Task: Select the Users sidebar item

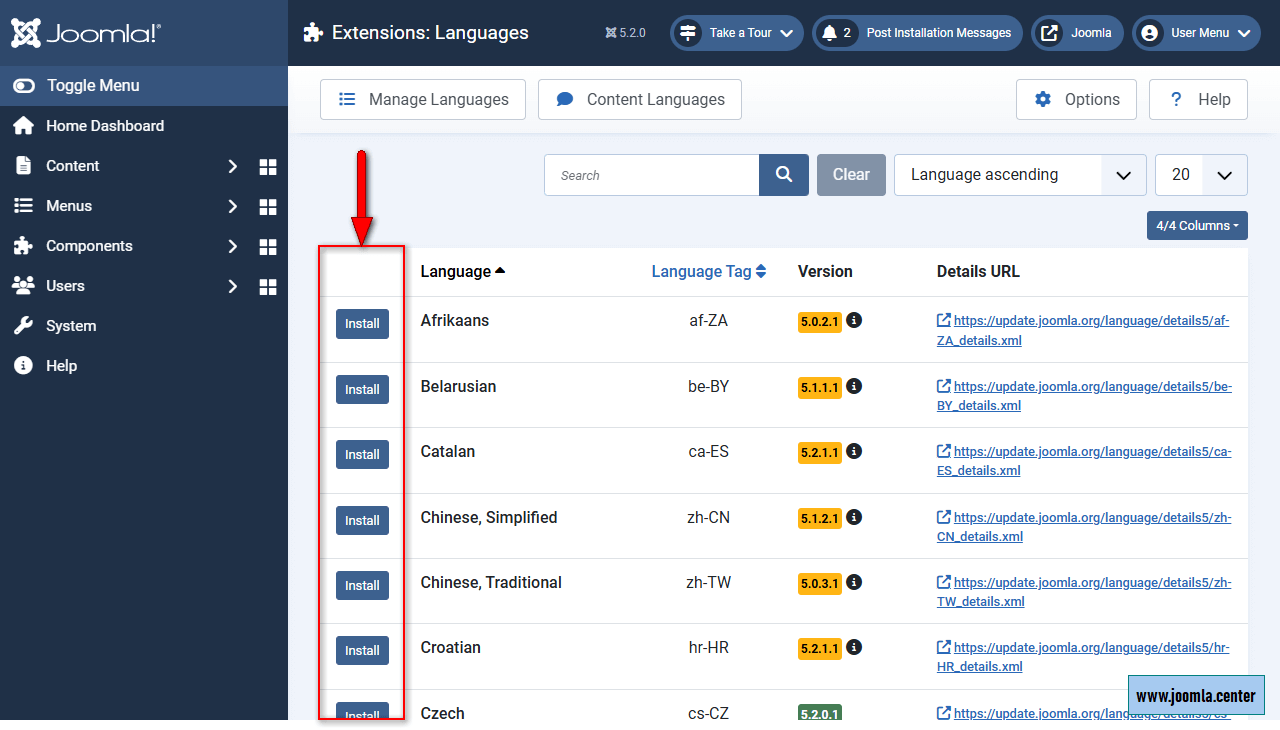Action: pyautogui.click(x=65, y=286)
